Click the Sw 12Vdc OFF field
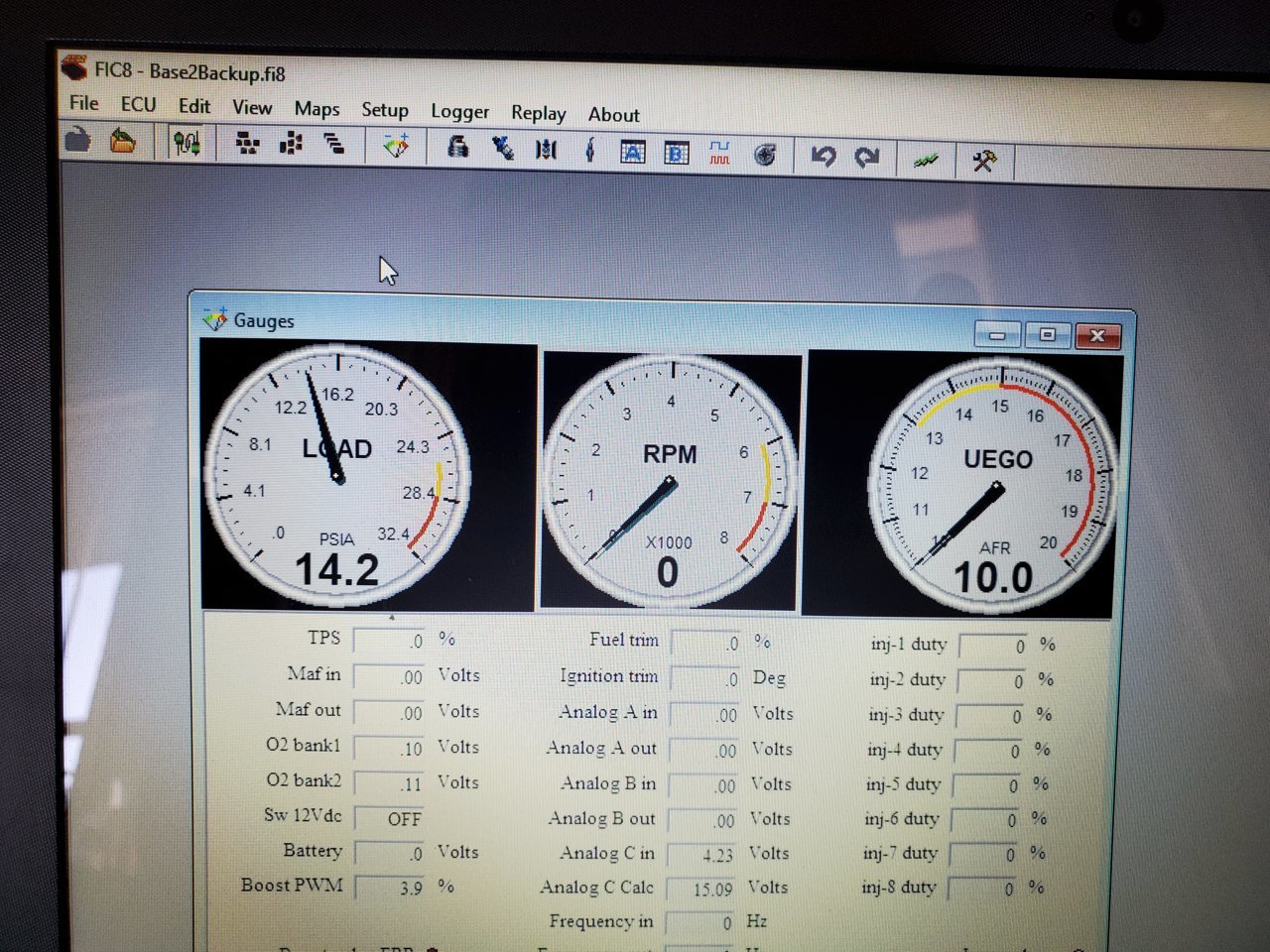 390,819
